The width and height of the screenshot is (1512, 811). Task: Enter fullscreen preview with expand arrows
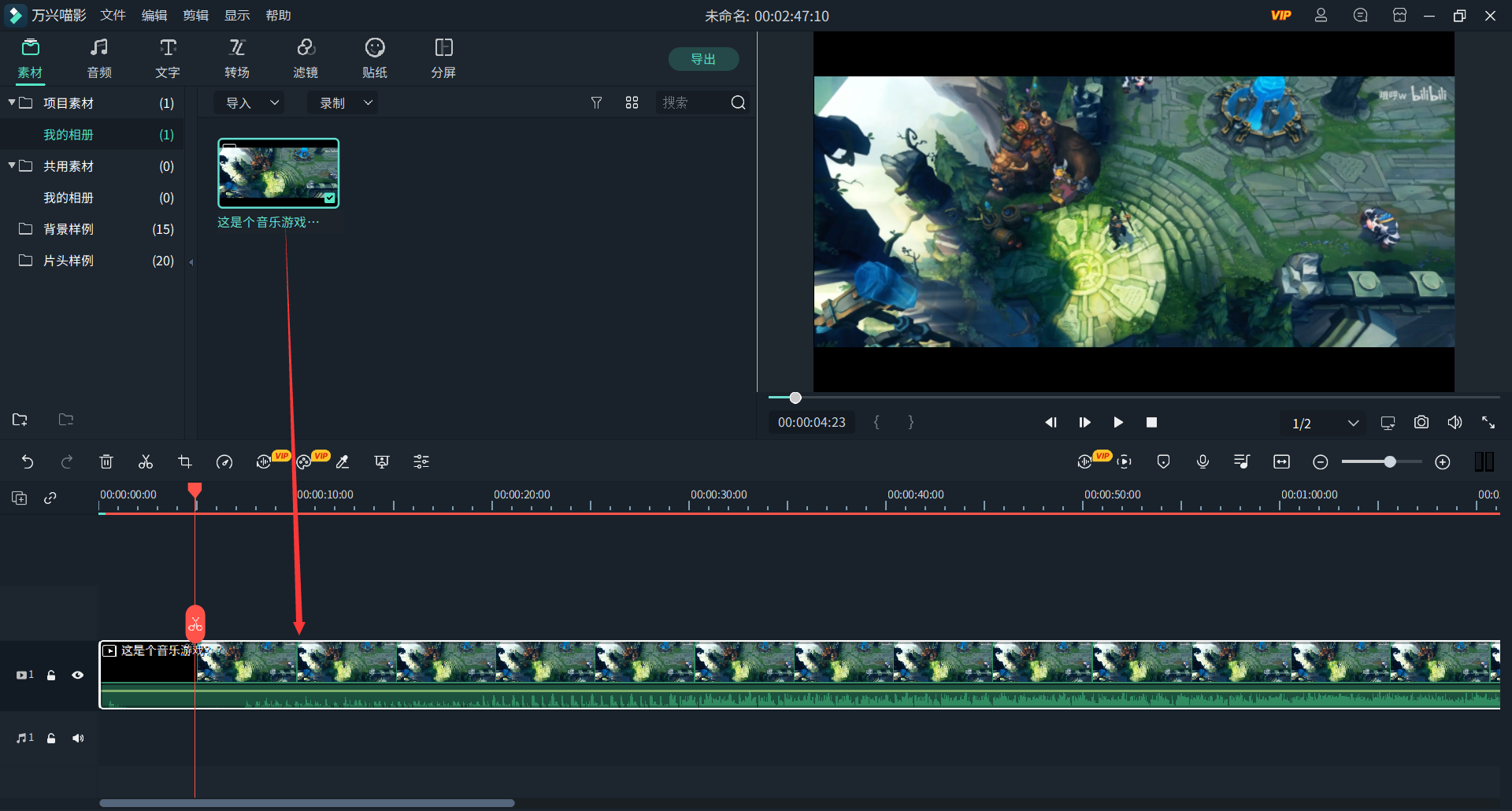[x=1488, y=423]
